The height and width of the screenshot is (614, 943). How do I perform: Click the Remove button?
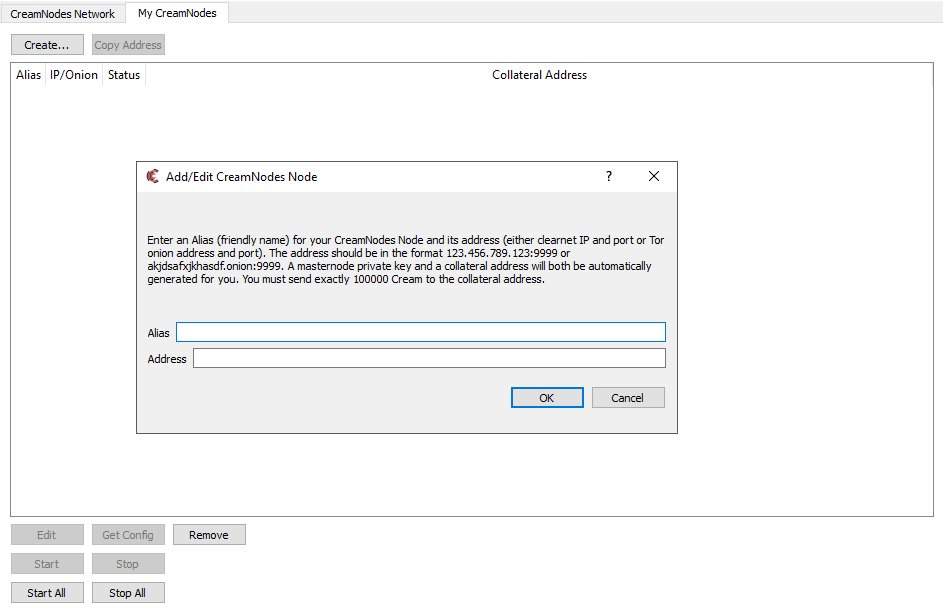click(209, 535)
